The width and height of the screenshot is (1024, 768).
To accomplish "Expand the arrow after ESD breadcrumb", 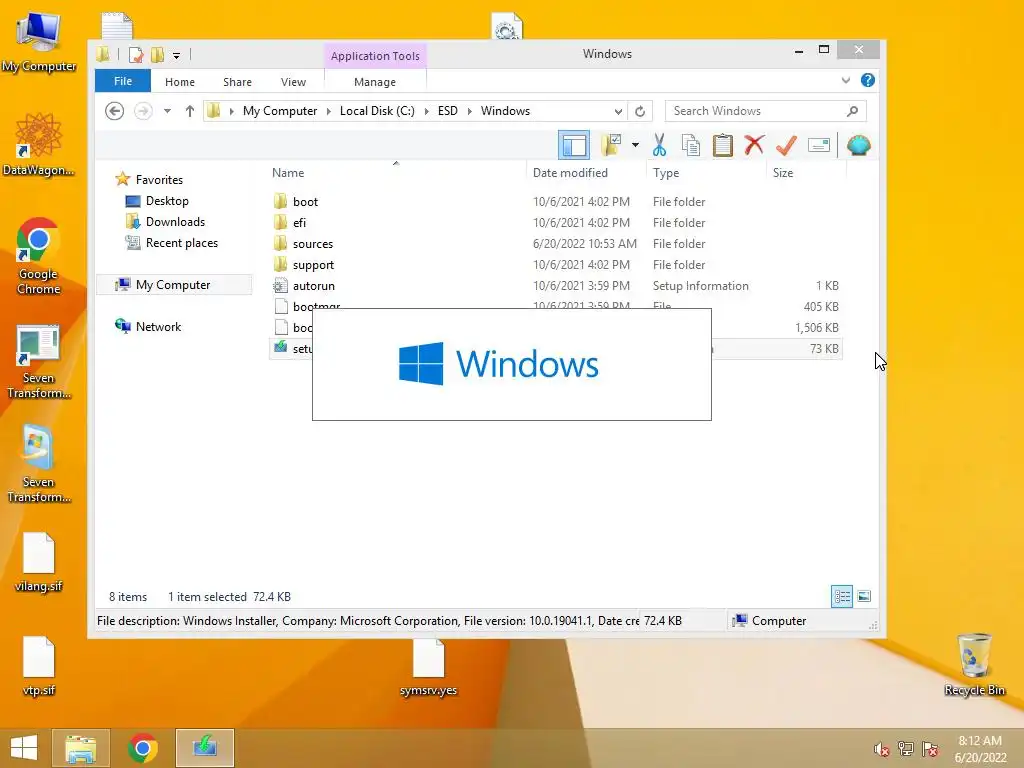I will pyautogui.click(x=470, y=111).
